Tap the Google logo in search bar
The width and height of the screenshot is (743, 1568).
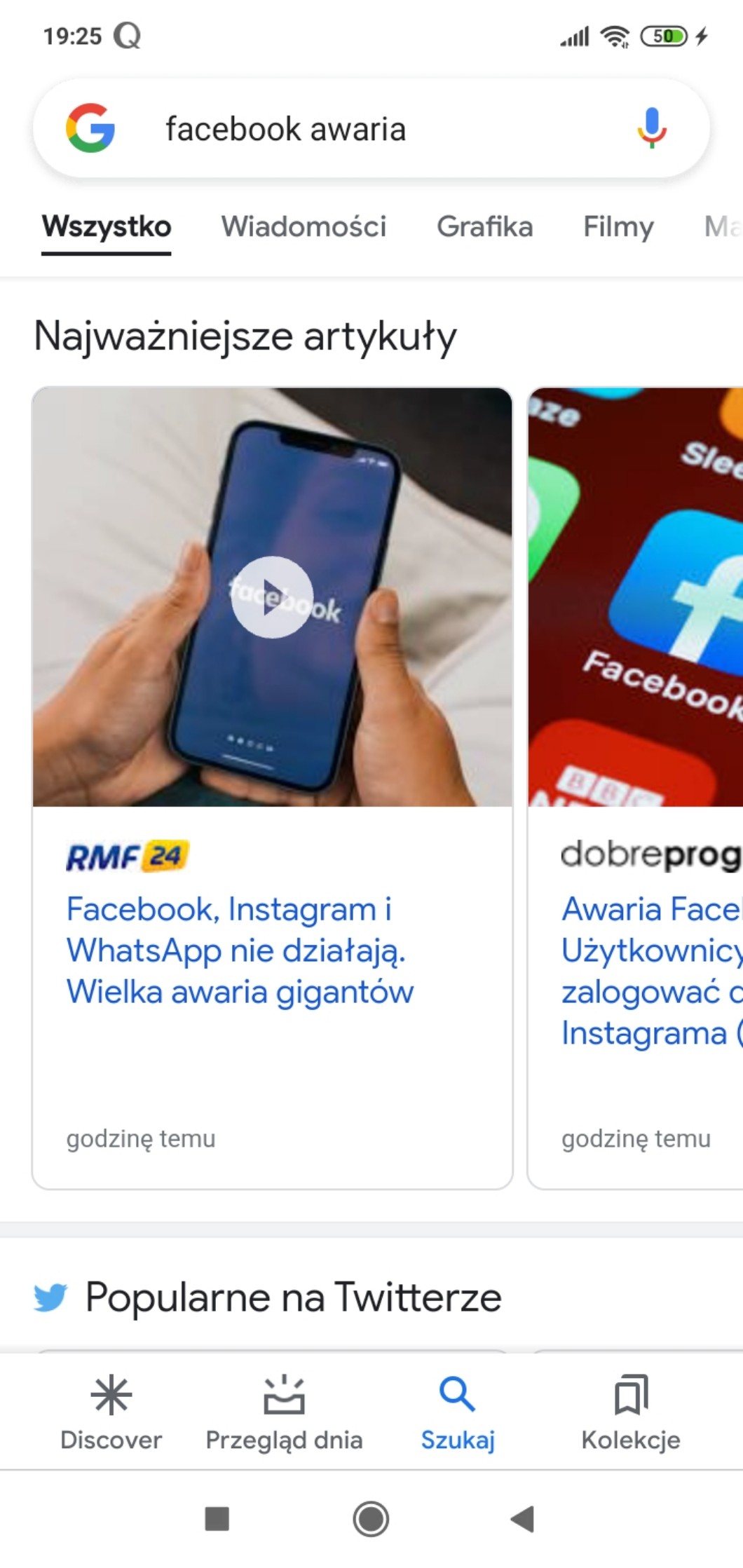click(90, 128)
